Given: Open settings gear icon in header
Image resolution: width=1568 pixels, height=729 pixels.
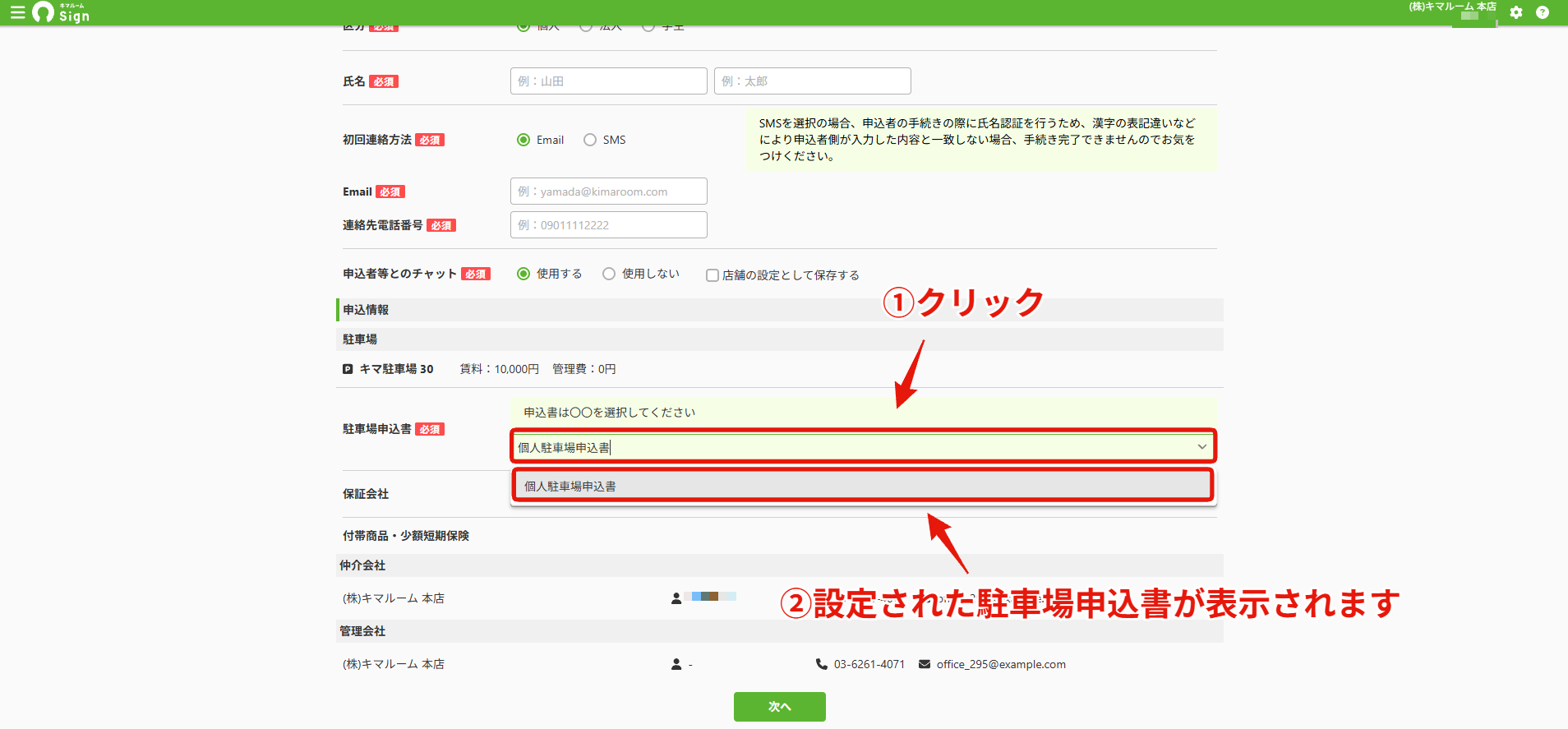Looking at the screenshot, I should coord(1516,12).
